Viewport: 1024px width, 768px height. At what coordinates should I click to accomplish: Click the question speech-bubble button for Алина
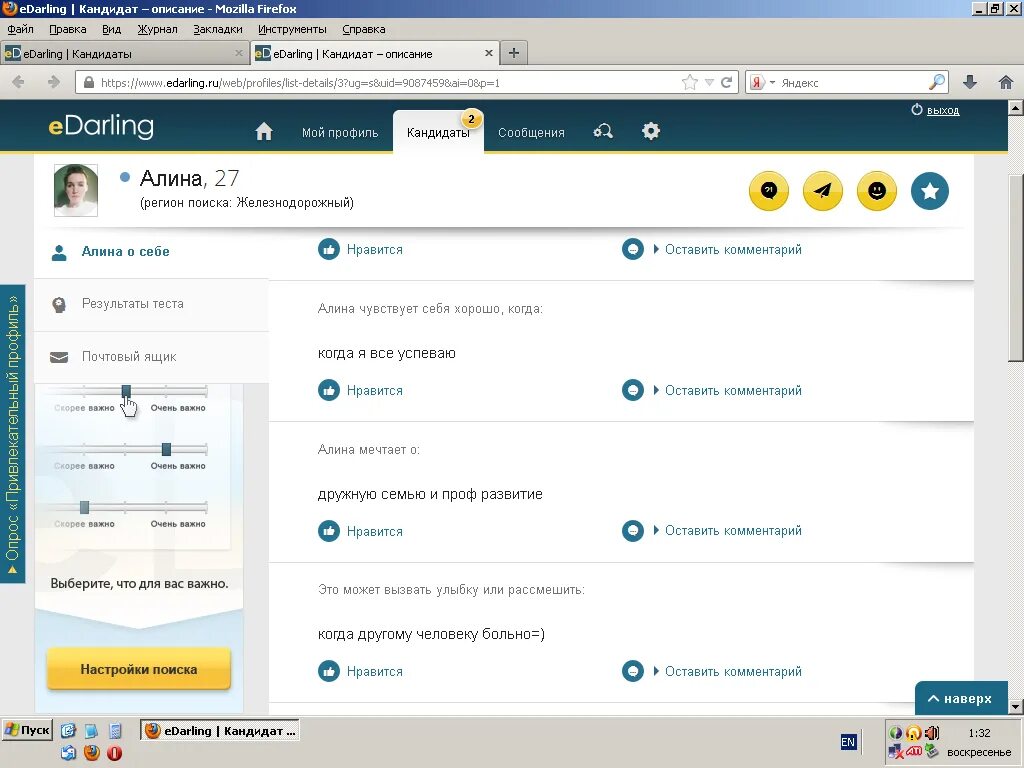click(x=769, y=191)
